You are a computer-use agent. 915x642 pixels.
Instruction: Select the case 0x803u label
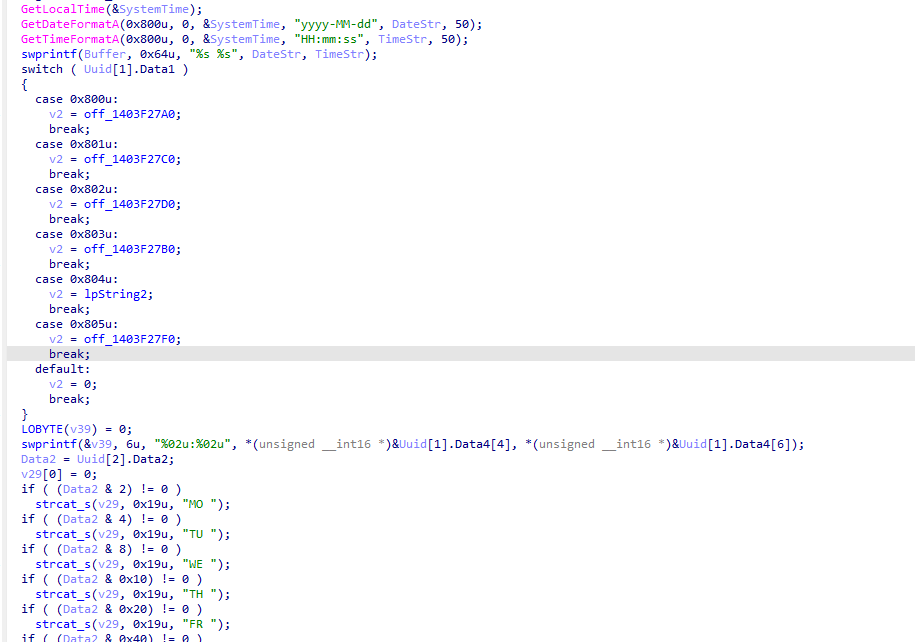tap(76, 234)
